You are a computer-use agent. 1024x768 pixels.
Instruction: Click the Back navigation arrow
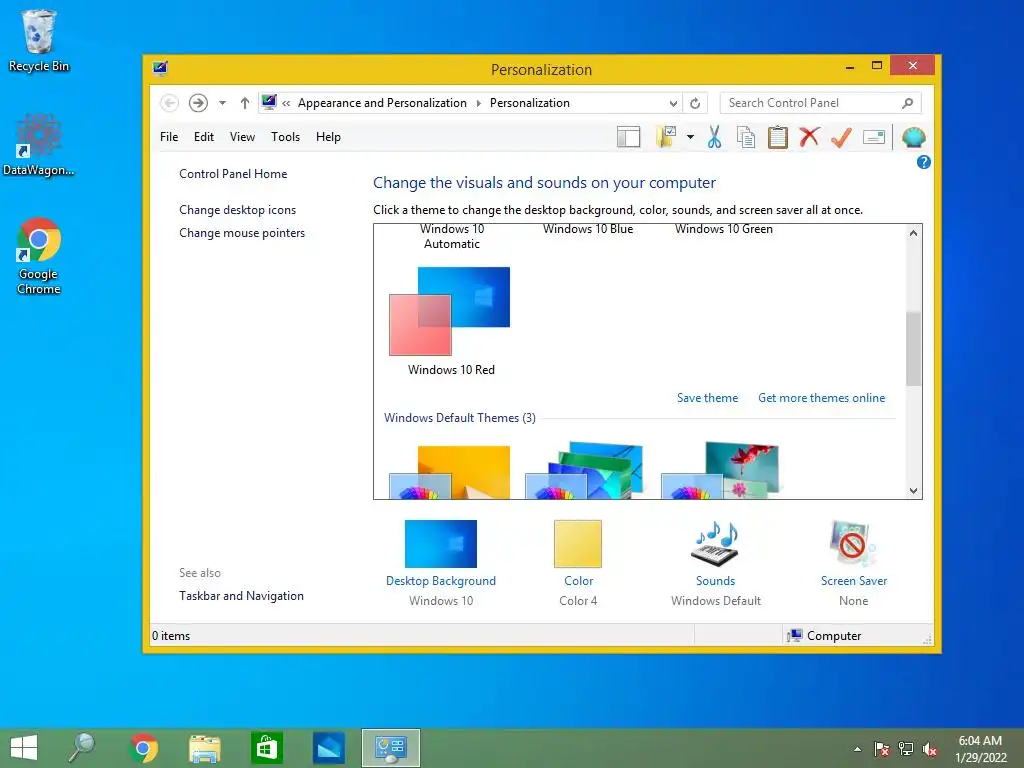(169, 103)
